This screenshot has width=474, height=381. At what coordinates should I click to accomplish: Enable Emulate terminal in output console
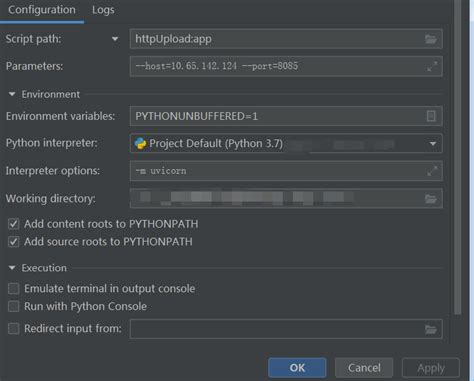pos(14,289)
